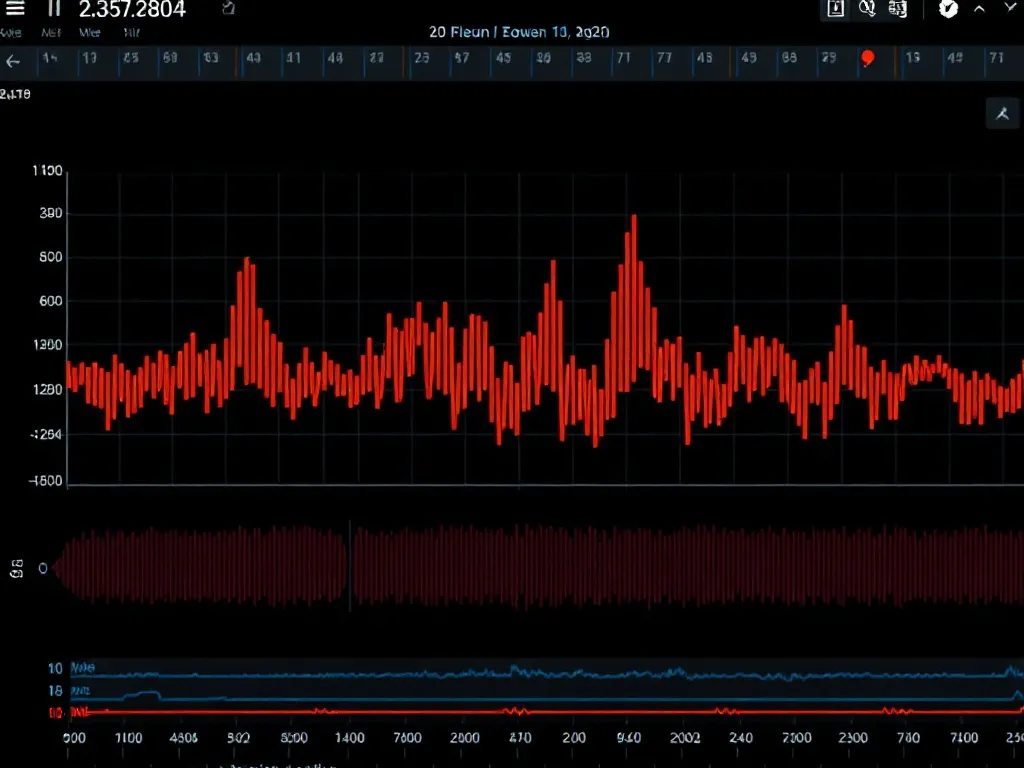Open the hamburger menu

14,8
